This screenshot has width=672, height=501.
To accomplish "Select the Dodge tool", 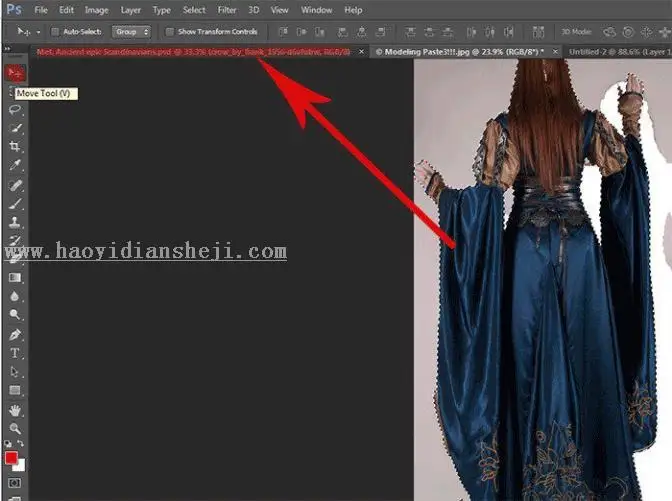I will coord(15,315).
